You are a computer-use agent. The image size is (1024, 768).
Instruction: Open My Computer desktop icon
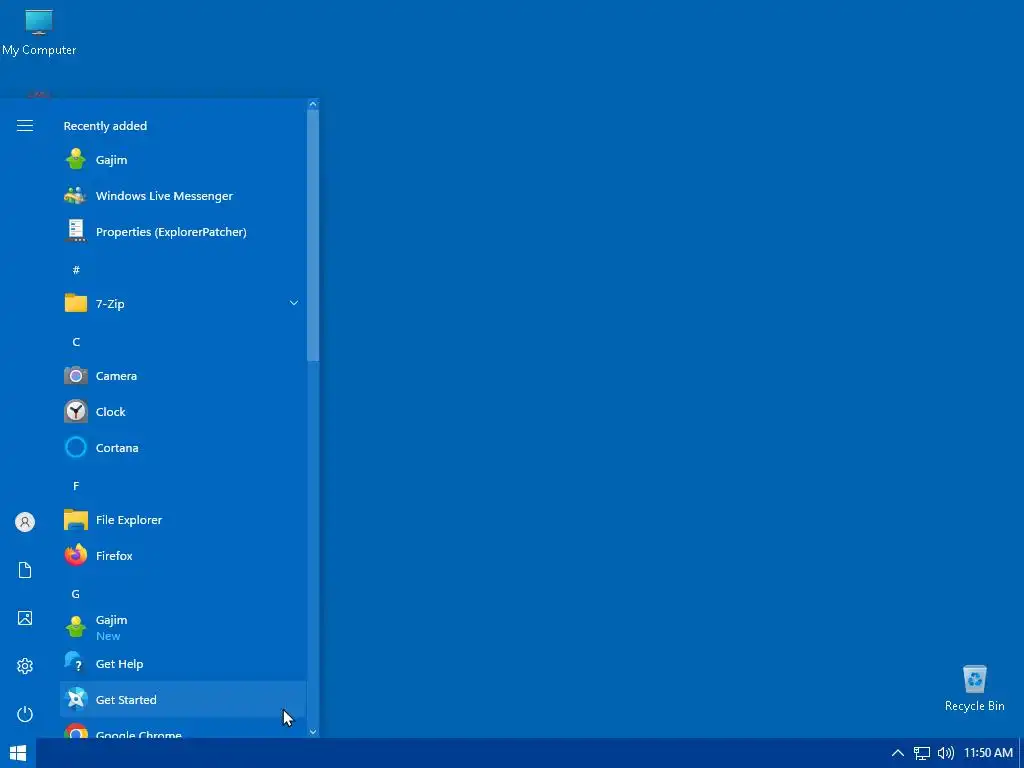(x=39, y=33)
